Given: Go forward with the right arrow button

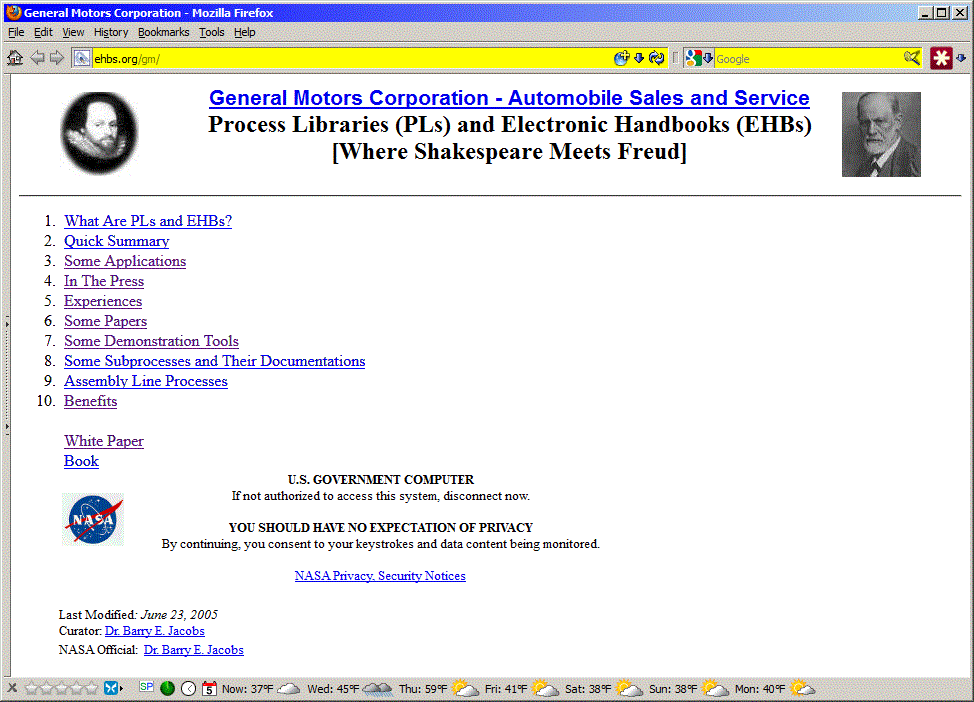Looking at the screenshot, I should pos(57,58).
